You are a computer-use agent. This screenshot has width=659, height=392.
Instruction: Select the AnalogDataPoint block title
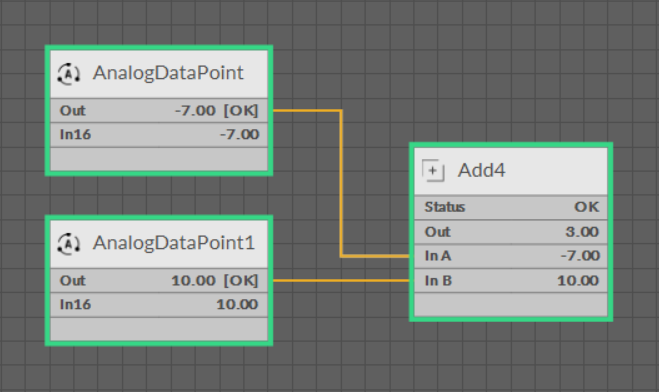point(168,73)
